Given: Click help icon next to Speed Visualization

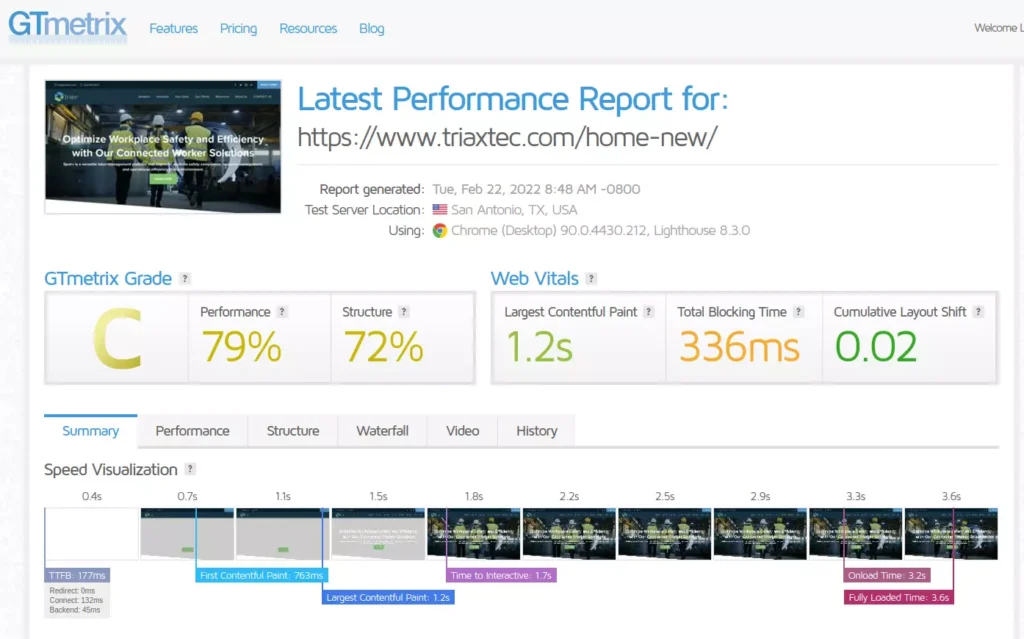Looking at the screenshot, I should pos(190,469).
